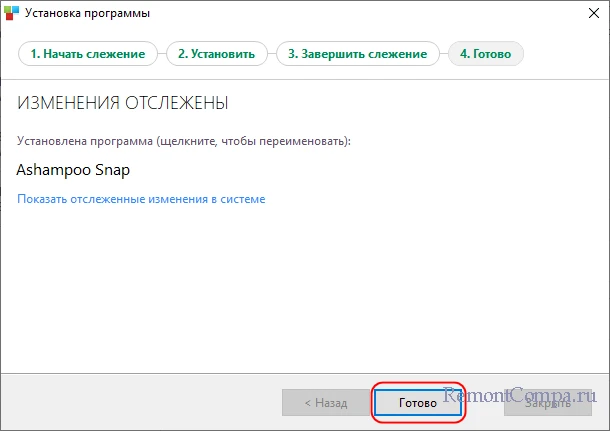Click the Ashampoo Snap name to rename

pos(73,170)
